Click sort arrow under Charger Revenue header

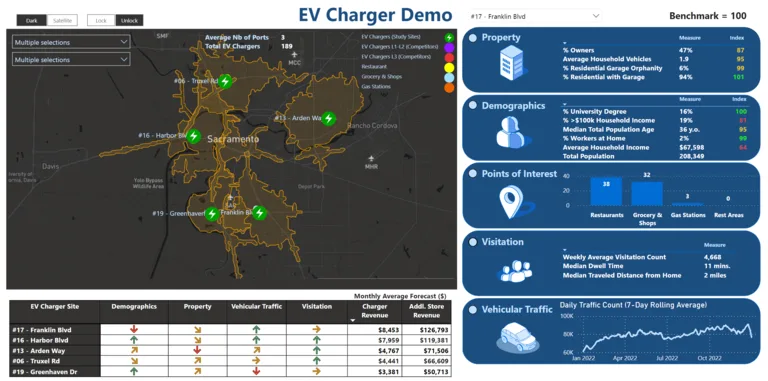354,320
